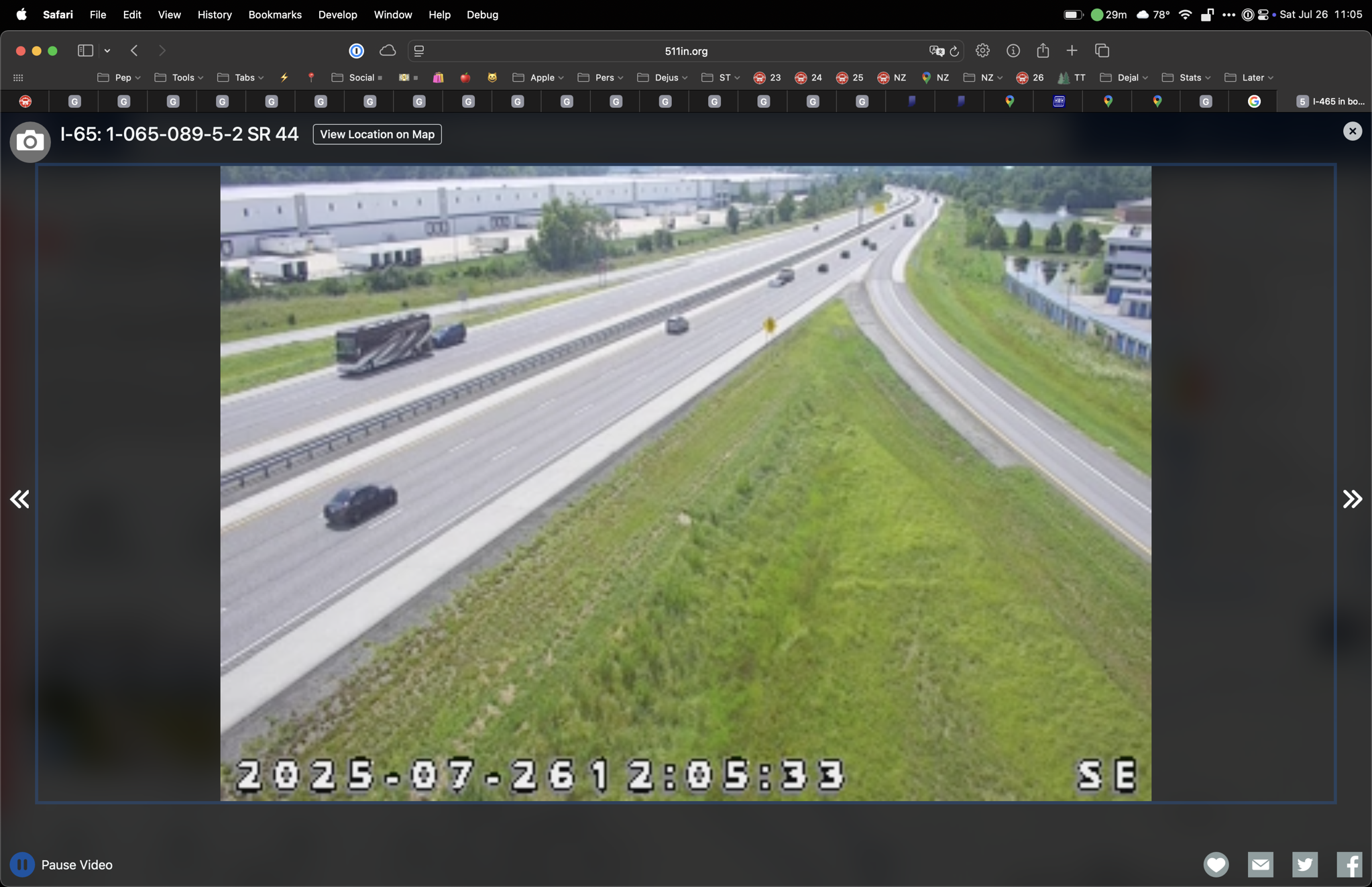Expand the Later bookmarks folder
Image resolution: width=1372 pixels, height=887 pixels.
[x=1249, y=78]
